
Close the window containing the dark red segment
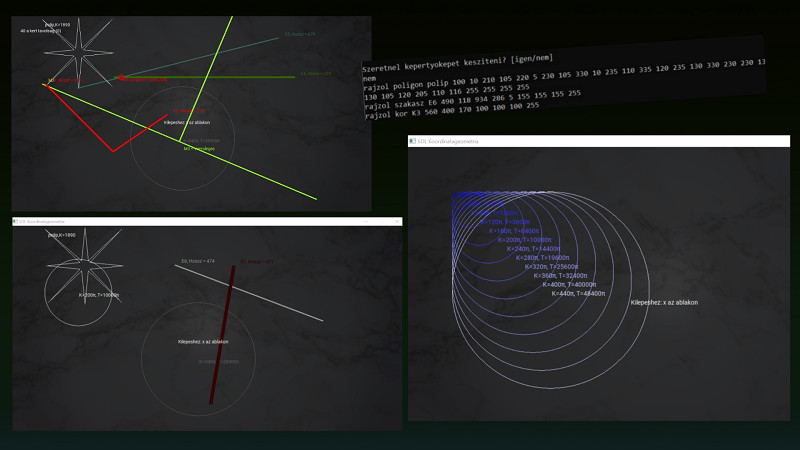[x=397, y=220]
